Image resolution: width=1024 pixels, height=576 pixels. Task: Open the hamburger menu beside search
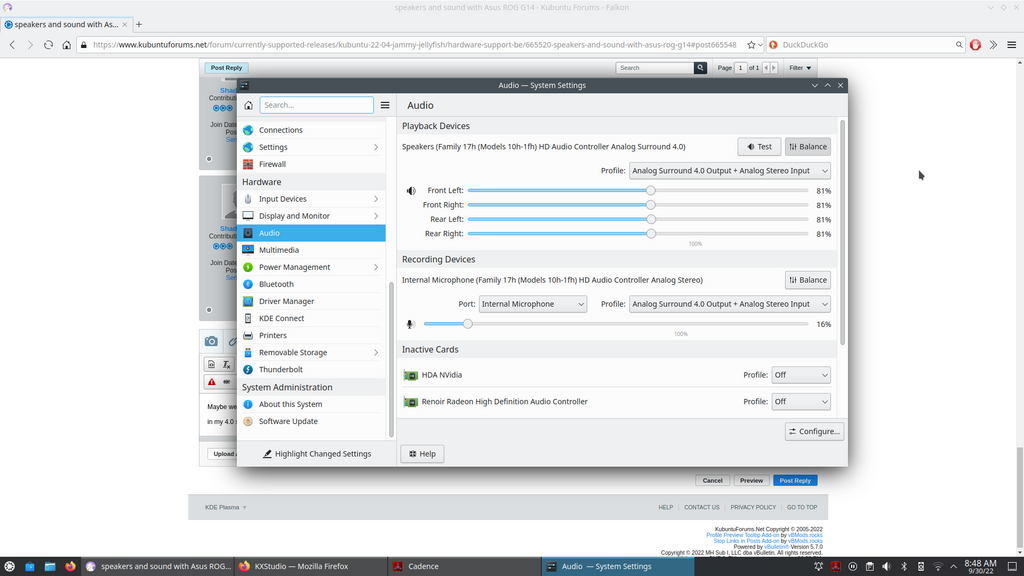[385, 105]
